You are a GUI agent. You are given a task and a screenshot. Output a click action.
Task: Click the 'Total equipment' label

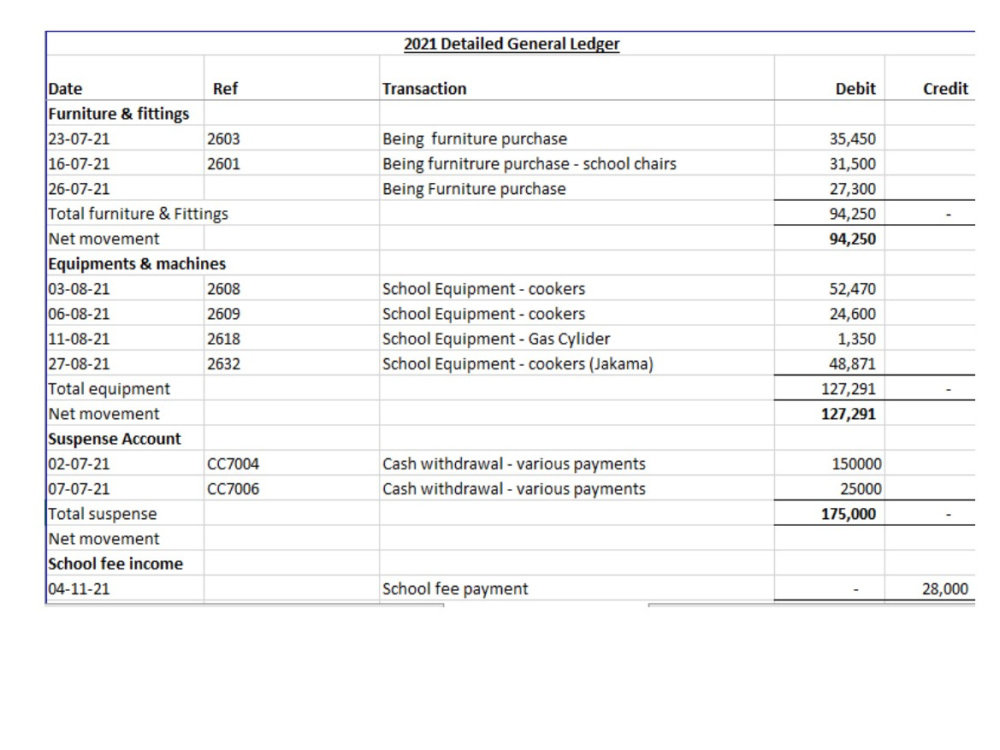click(x=109, y=389)
